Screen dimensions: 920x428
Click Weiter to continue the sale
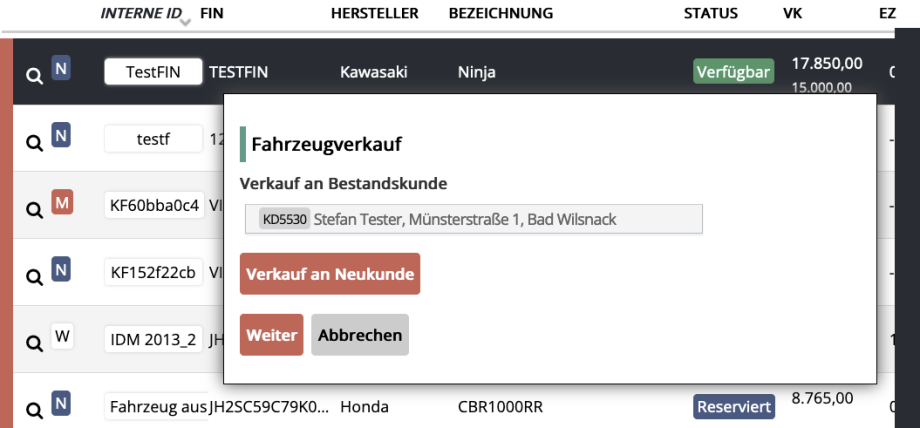272,335
